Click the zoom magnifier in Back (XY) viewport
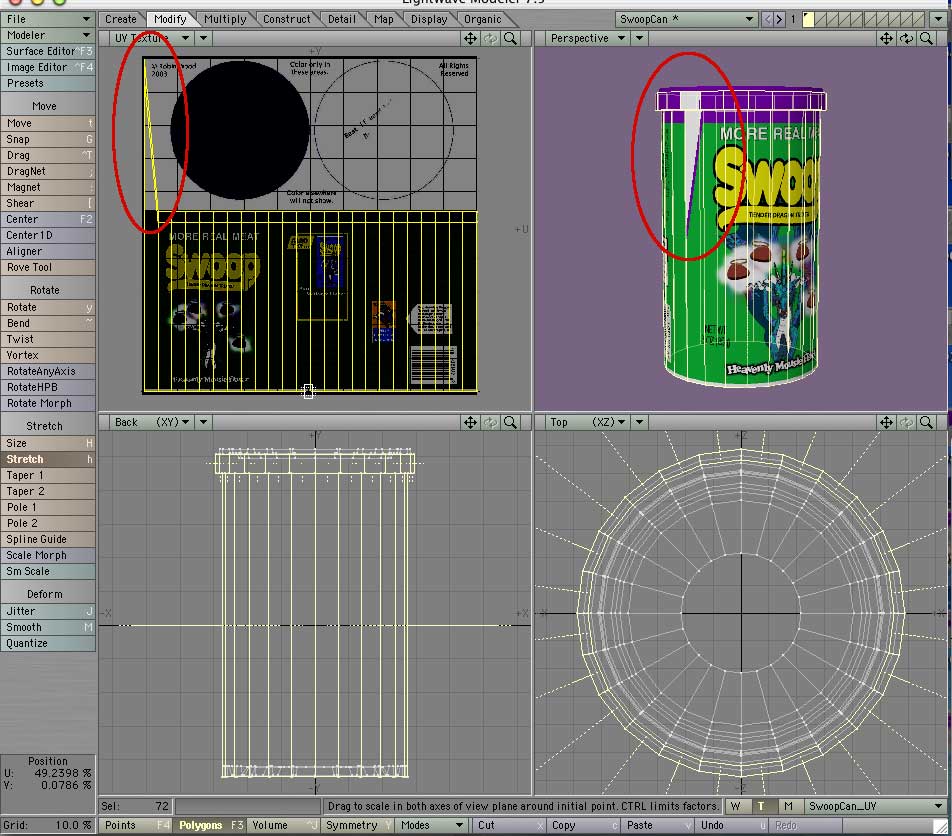This screenshot has height=836, width=952. [x=511, y=422]
